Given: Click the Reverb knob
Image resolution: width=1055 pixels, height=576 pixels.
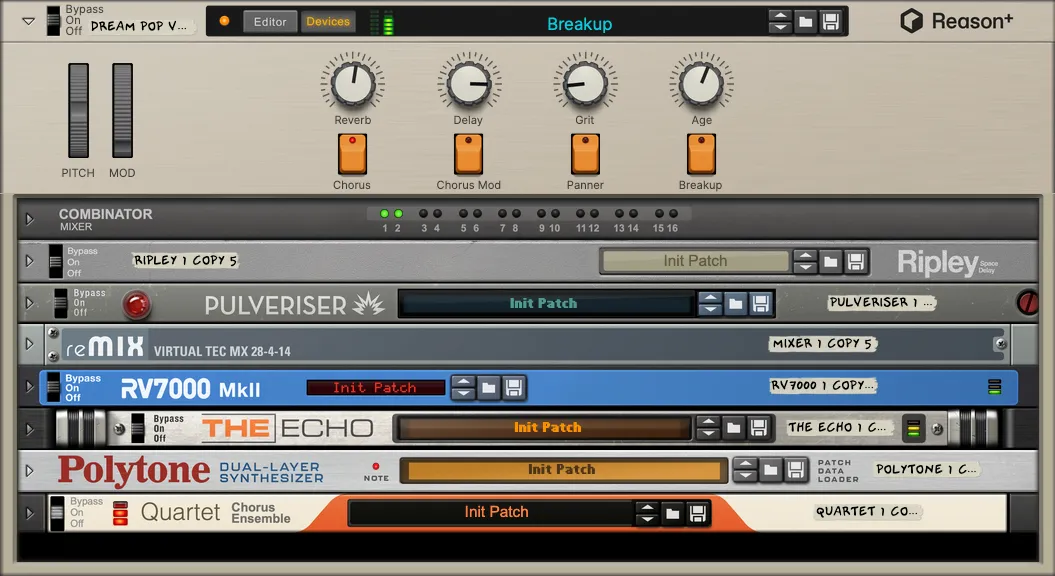Looking at the screenshot, I should click(x=353, y=83).
